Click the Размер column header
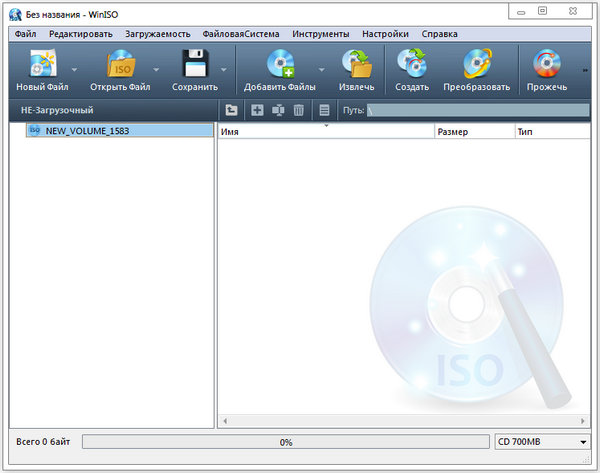 (x=472, y=132)
